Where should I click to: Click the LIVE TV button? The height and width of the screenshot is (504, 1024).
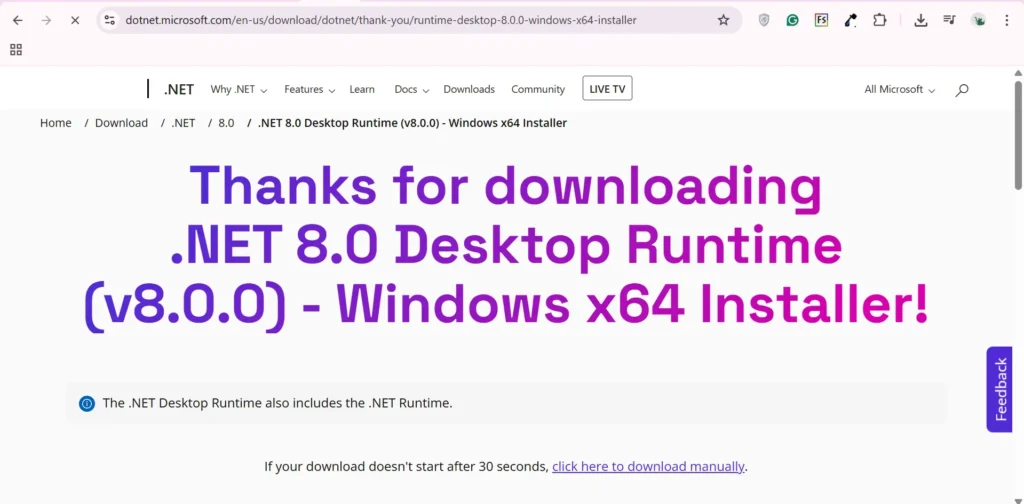coord(607,89)
